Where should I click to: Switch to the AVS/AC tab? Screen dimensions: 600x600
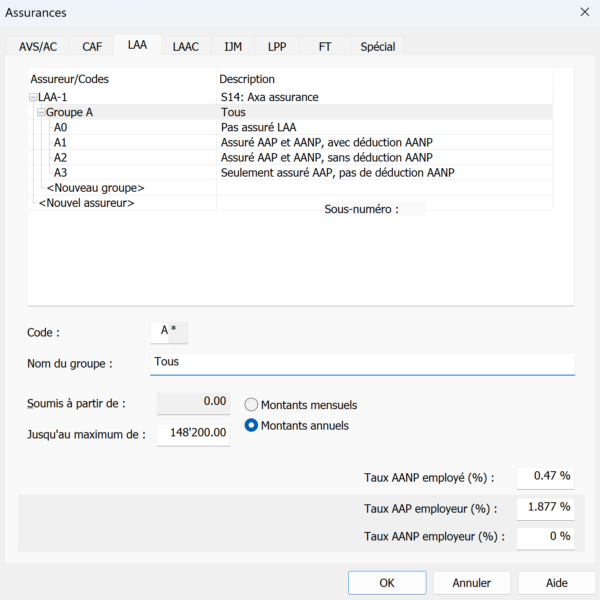(38, 47)
